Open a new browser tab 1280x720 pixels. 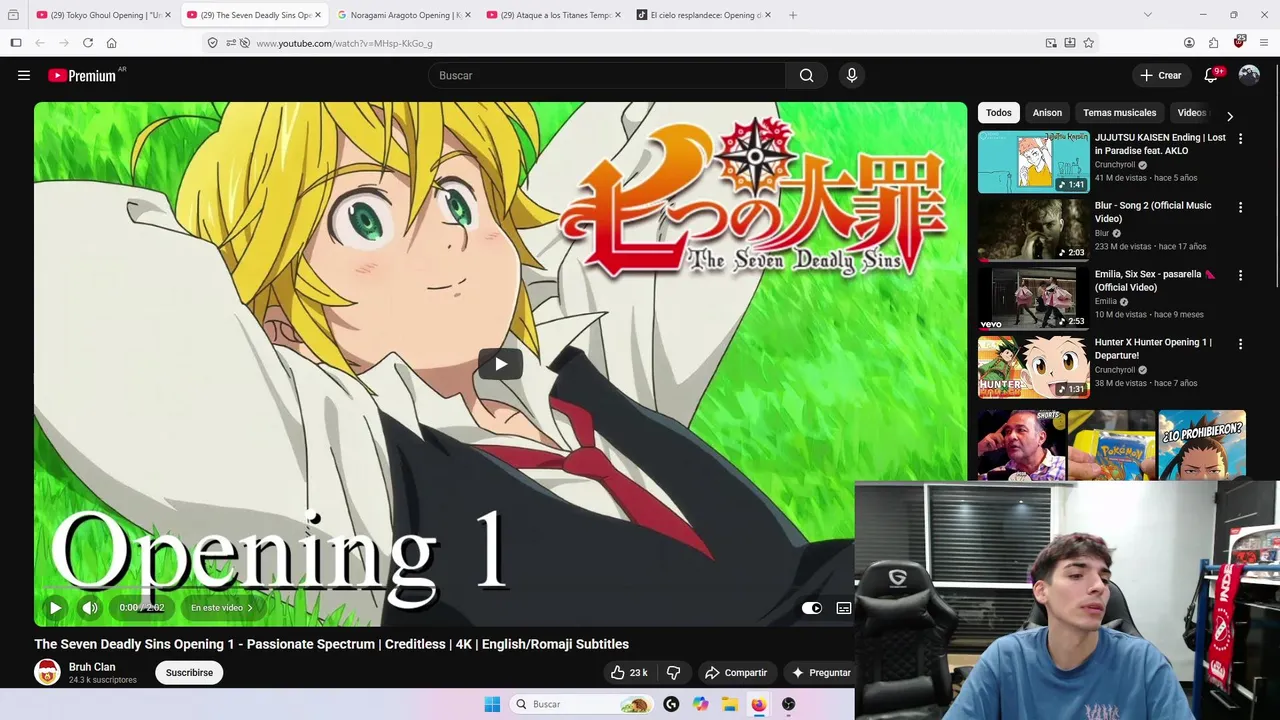pos(793,15)
